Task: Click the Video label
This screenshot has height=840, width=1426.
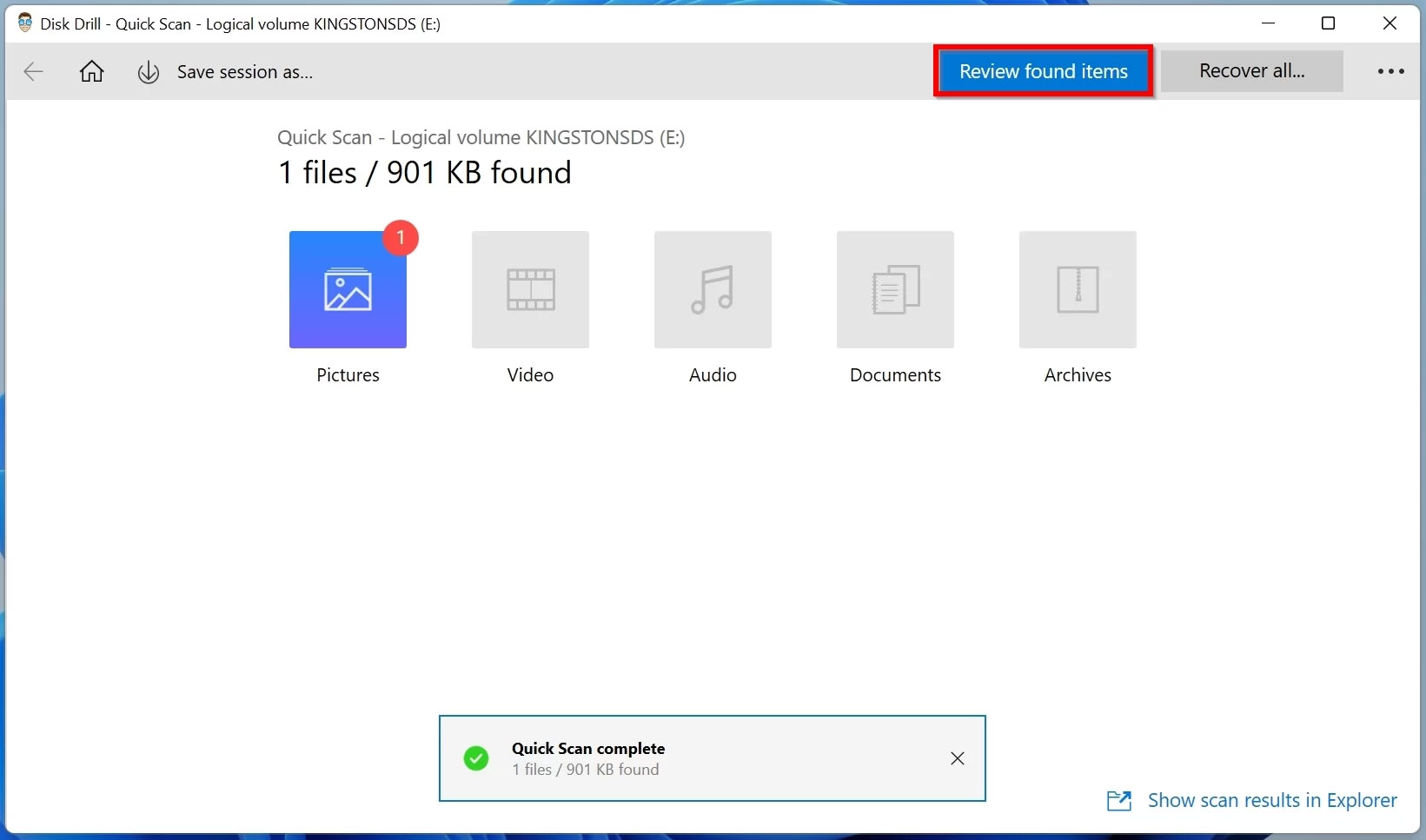Action: (x=530, y=375)
